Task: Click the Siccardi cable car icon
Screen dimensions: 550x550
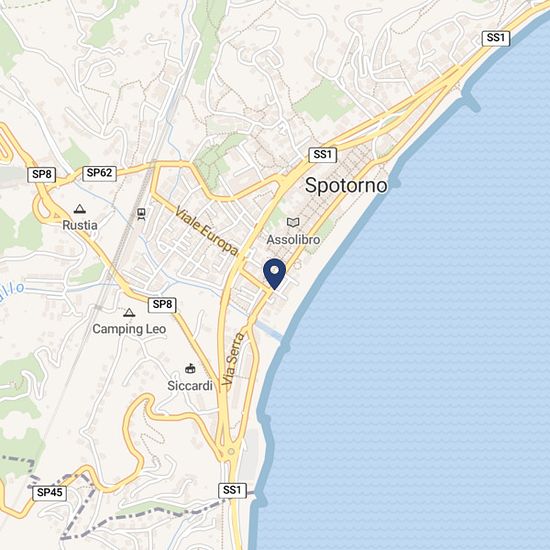Action: coord(190,368)
